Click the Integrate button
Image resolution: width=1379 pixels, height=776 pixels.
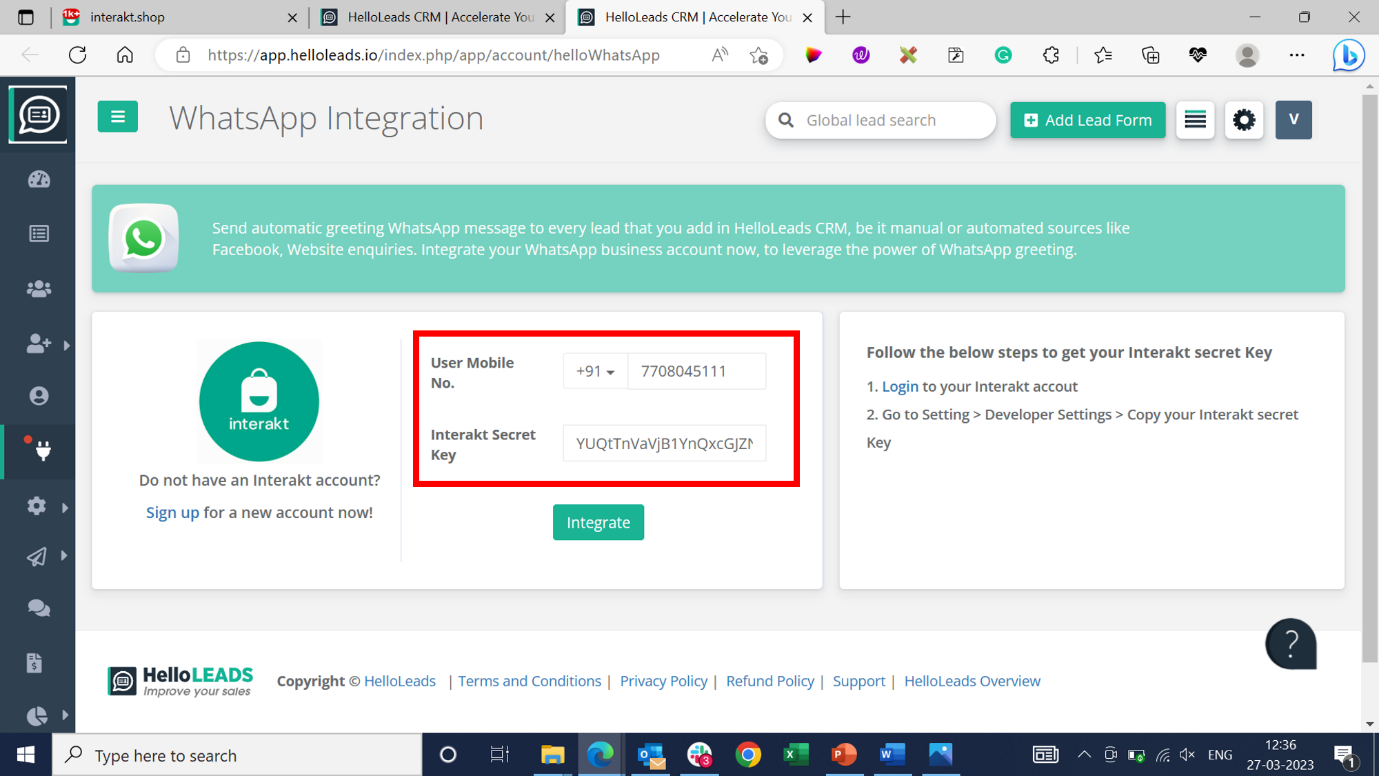598,522
